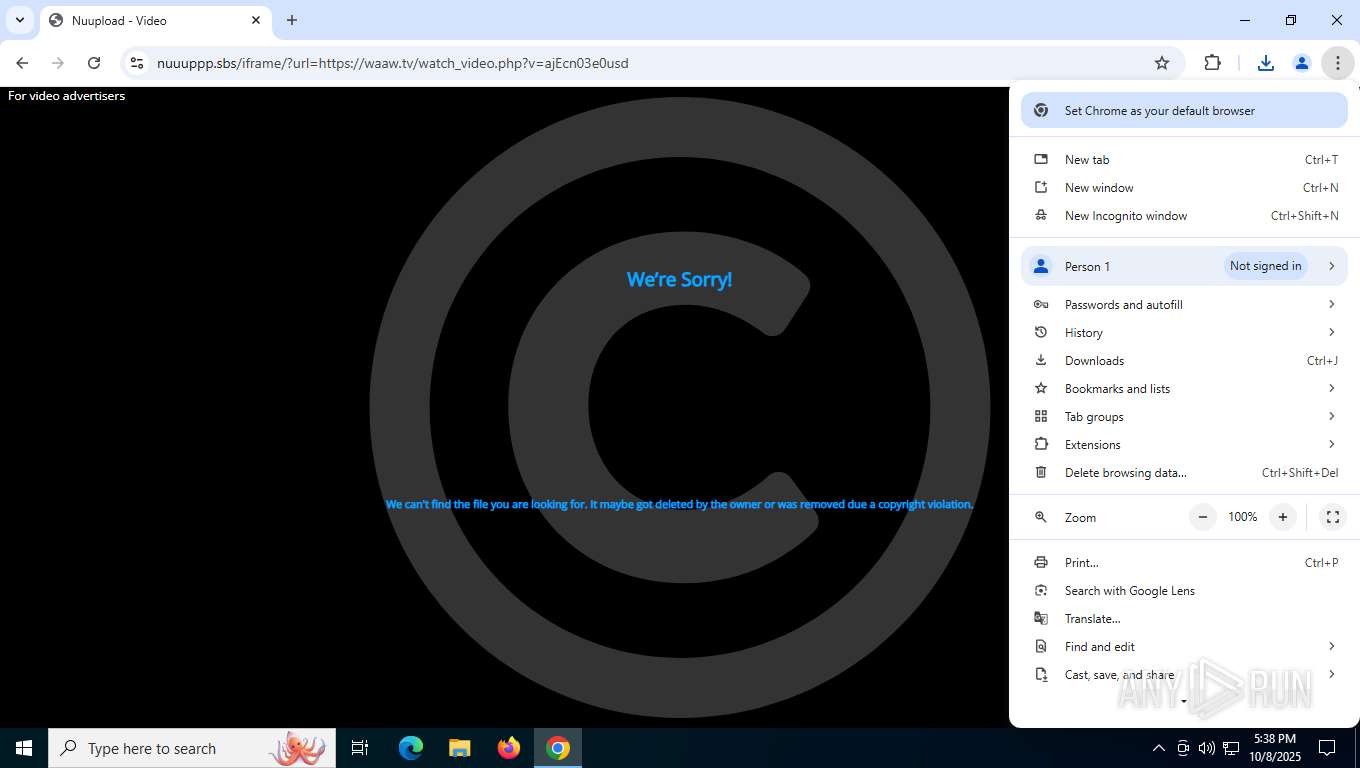The height and width of the screenshot is (768, 1360).
Task: Open the notifications action center
Action: click(1327, 748)
